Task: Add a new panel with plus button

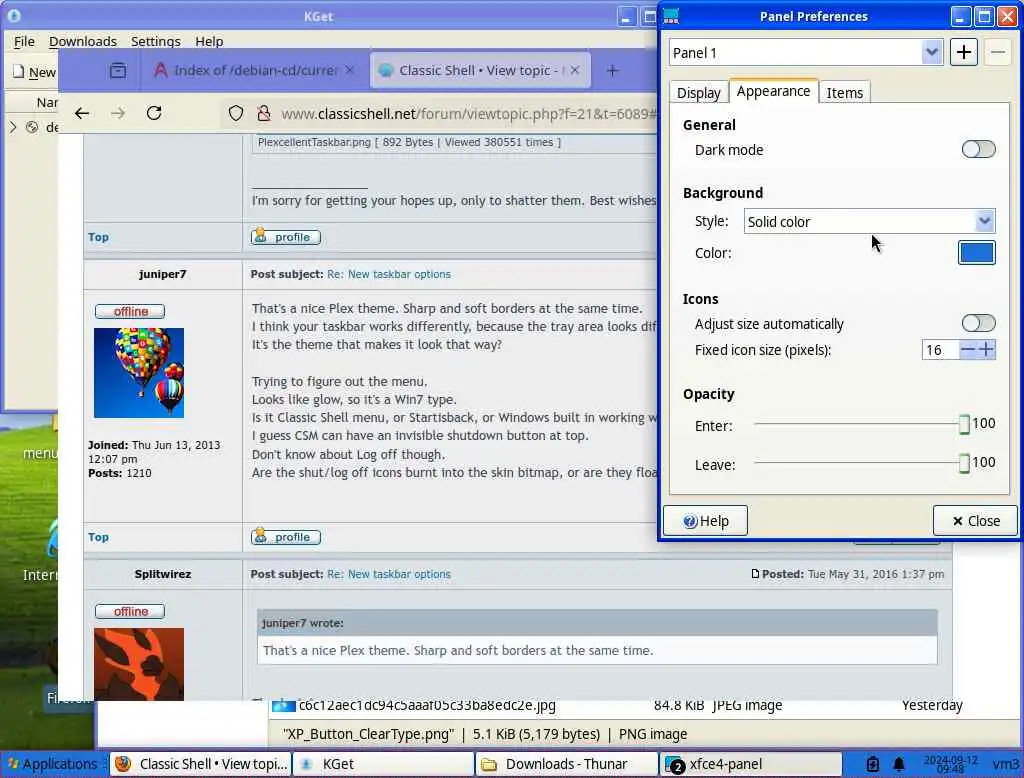Action: click(x=963, y=52)
